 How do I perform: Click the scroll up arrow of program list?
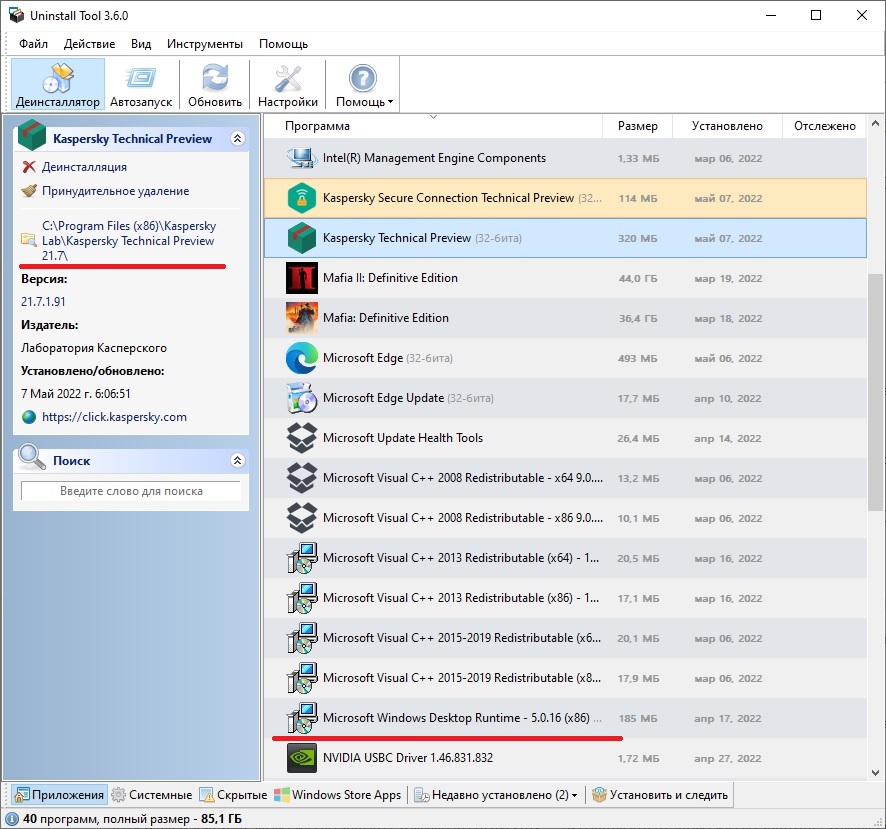pyautogui.click(x=875, y=123)
